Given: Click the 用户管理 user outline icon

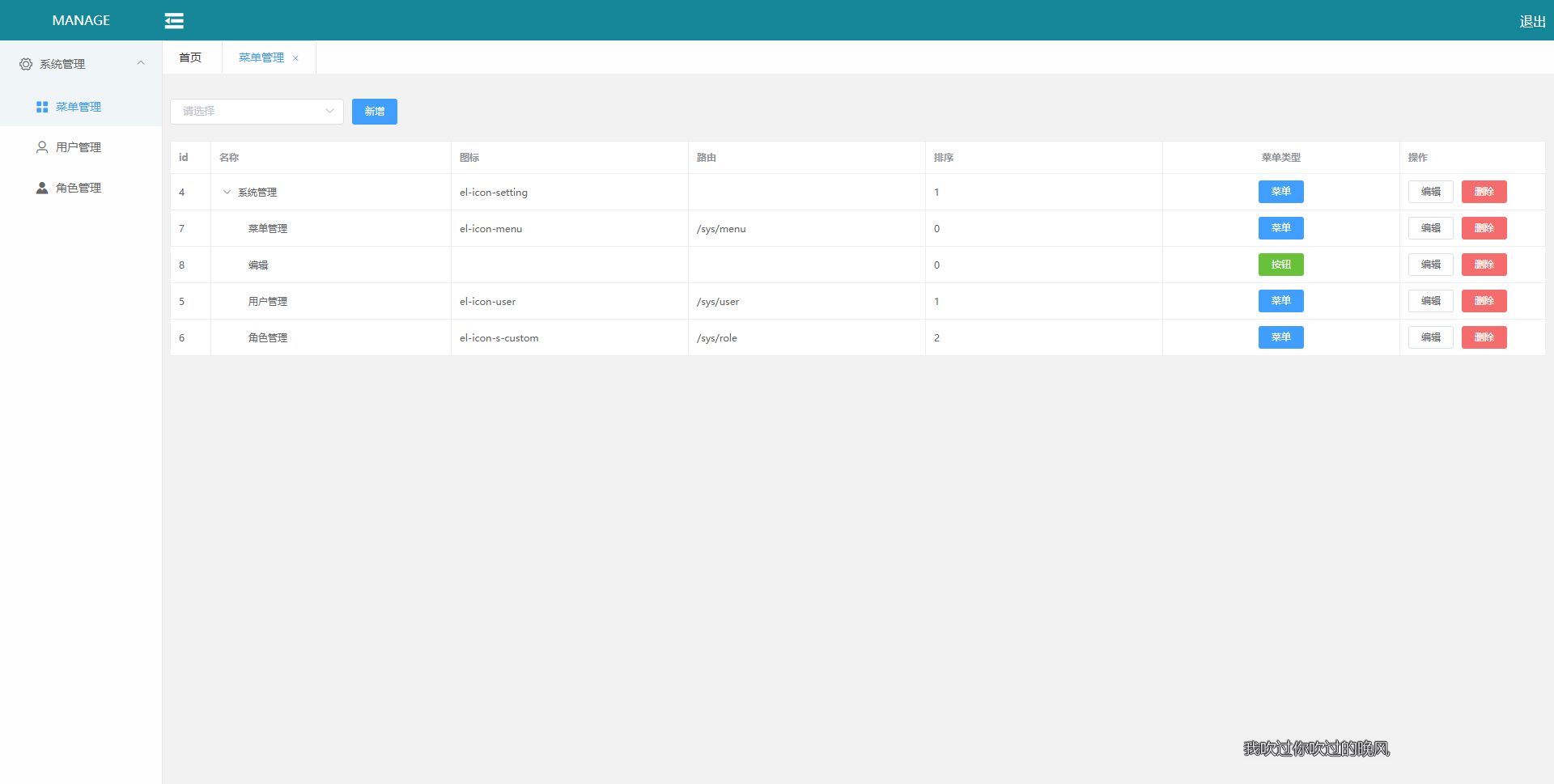Looking at the screenshot, I should pos(42,147).
